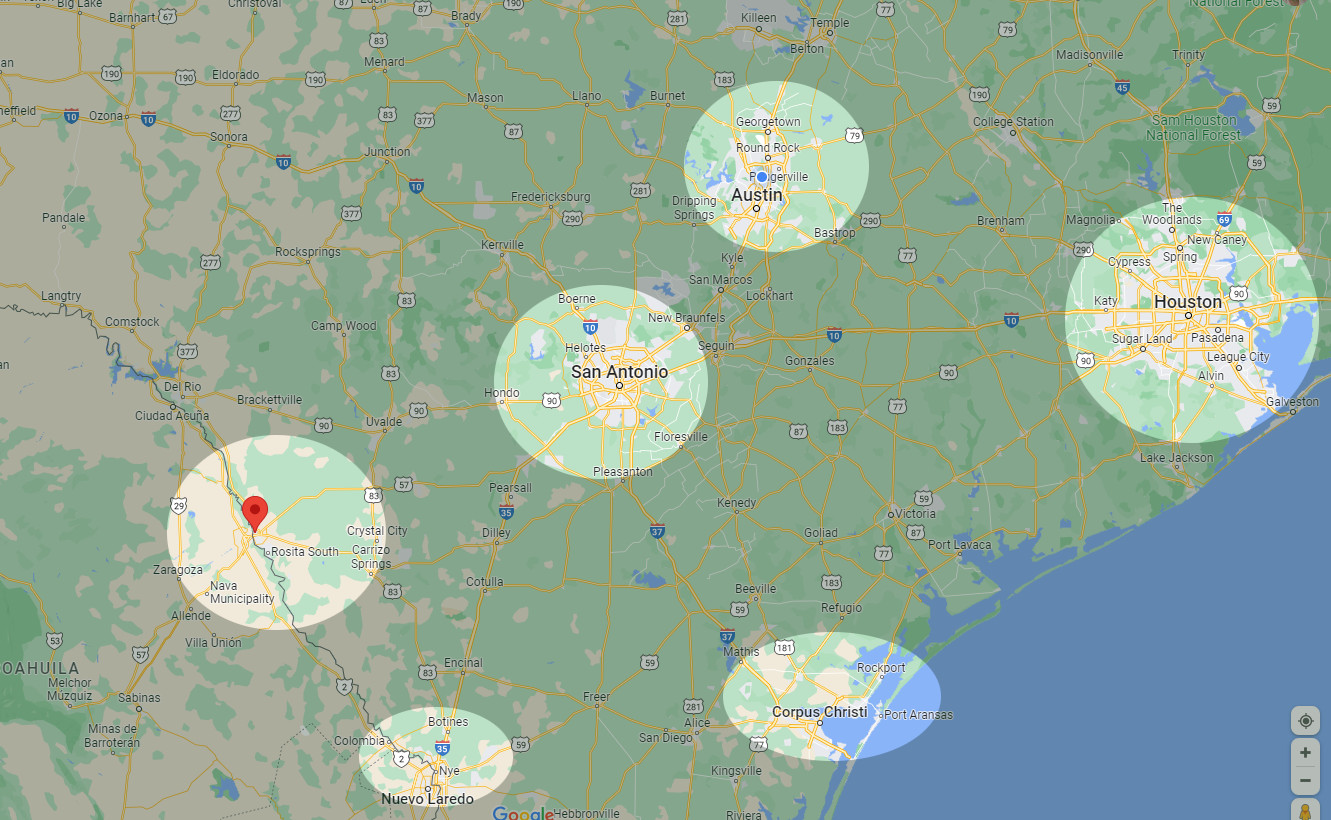Click the blue current-location dot near Austin
This screenshot has width=1331, height=820.
(x=762, y=177)
